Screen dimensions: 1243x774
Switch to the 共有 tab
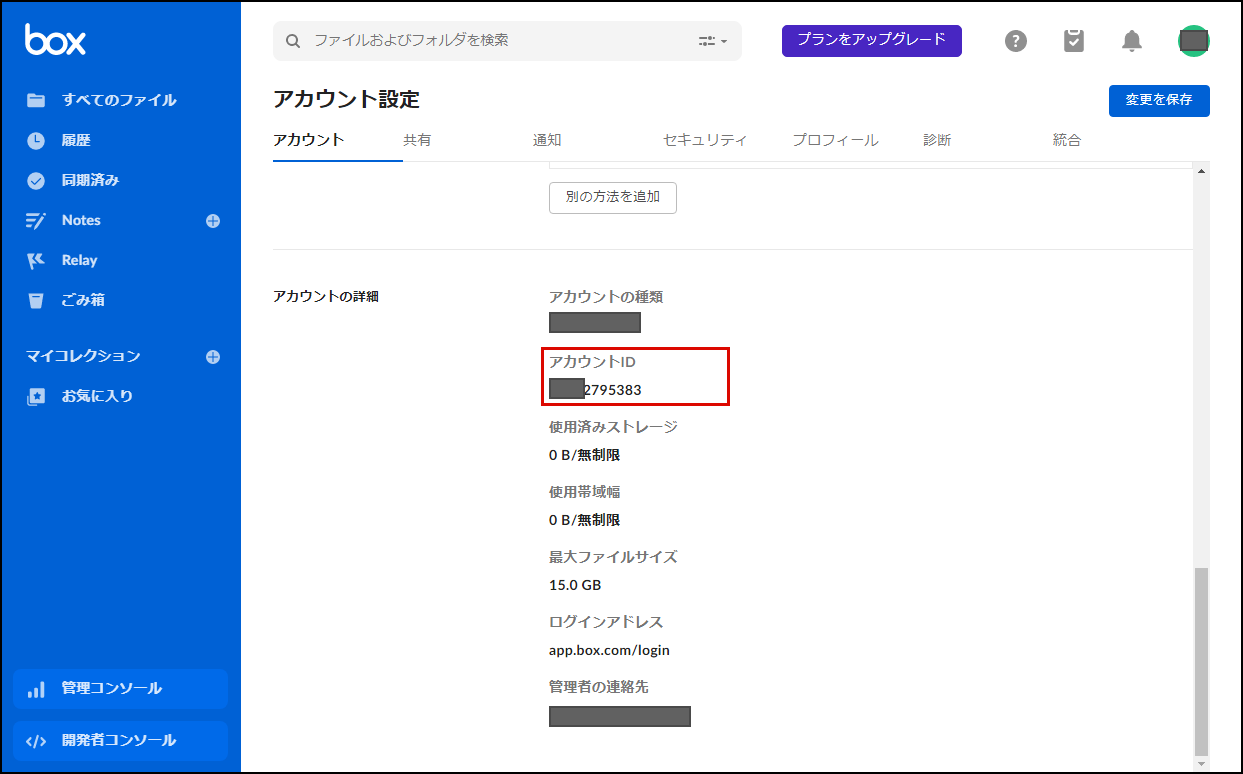click(x=417, y=140)
